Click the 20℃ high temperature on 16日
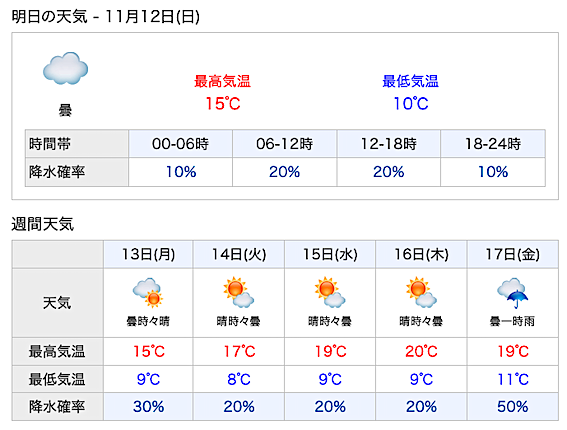567x430 pixels. coord(421,351)
